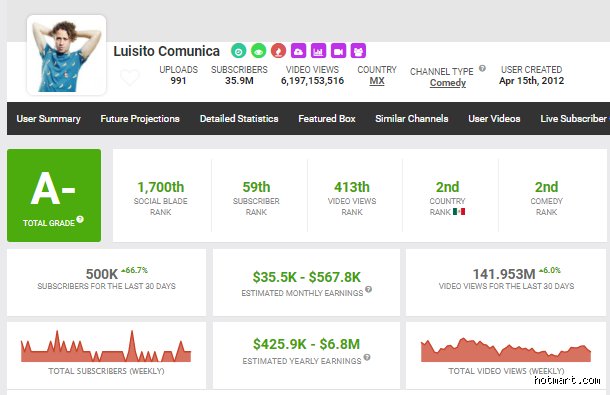Click the heart favorite icon
This screenshot has width=610, height=395.
pyautogui.click(x=130, y=77)
